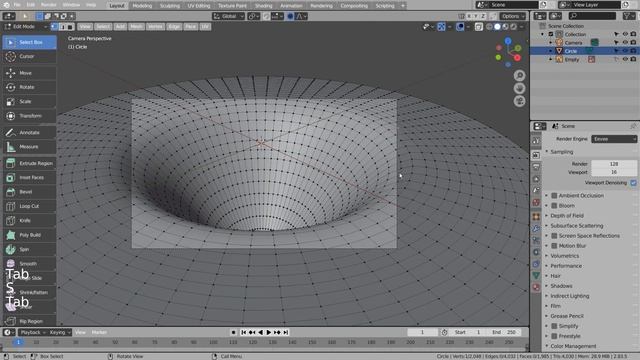Collapse the Sampling panel

point(562,152)
